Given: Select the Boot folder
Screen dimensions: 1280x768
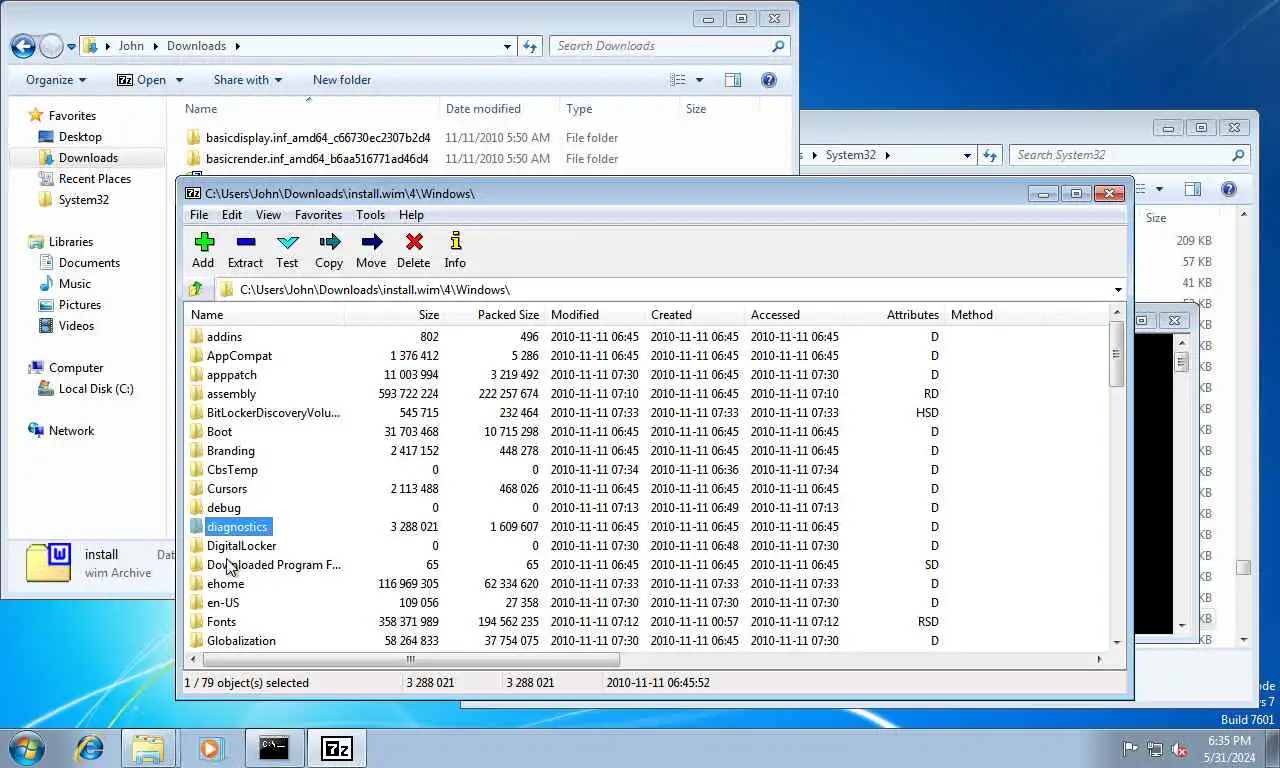Looking at the screenshot, I should 219,432.
